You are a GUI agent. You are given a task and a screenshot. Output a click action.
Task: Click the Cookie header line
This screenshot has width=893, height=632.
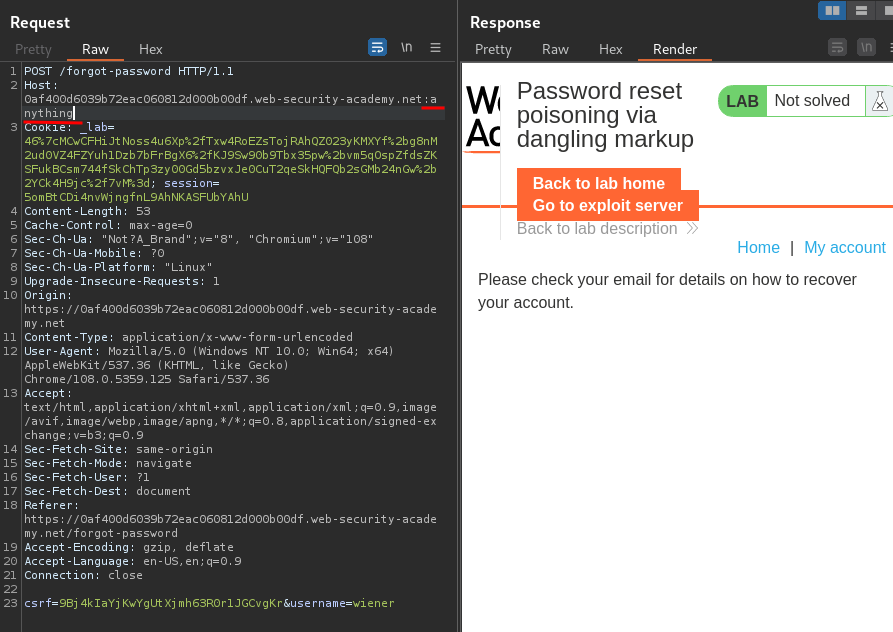pos(69,127)
